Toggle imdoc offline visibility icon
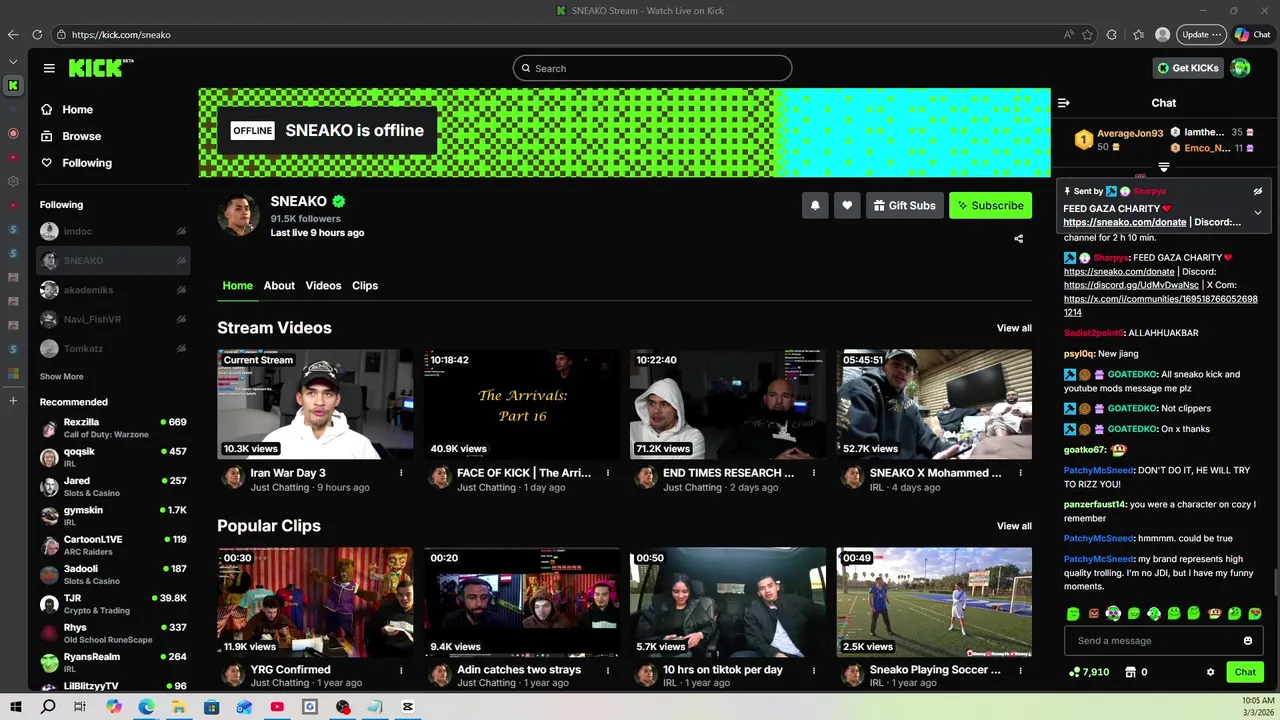Image resolution: width=1280 pixels, height=720 pixels. point(181,231)
